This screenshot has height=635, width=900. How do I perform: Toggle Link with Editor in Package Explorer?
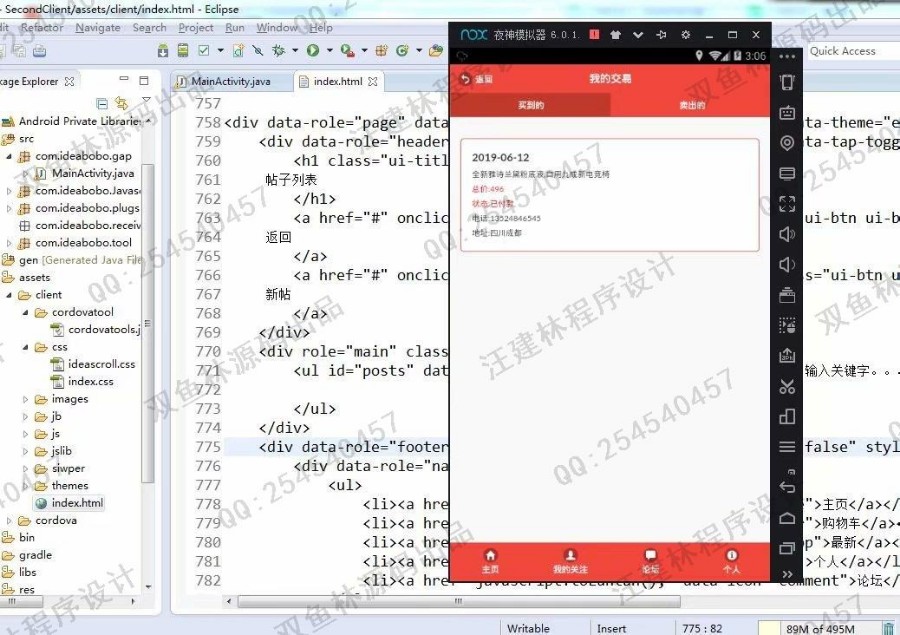pos(121,103)
